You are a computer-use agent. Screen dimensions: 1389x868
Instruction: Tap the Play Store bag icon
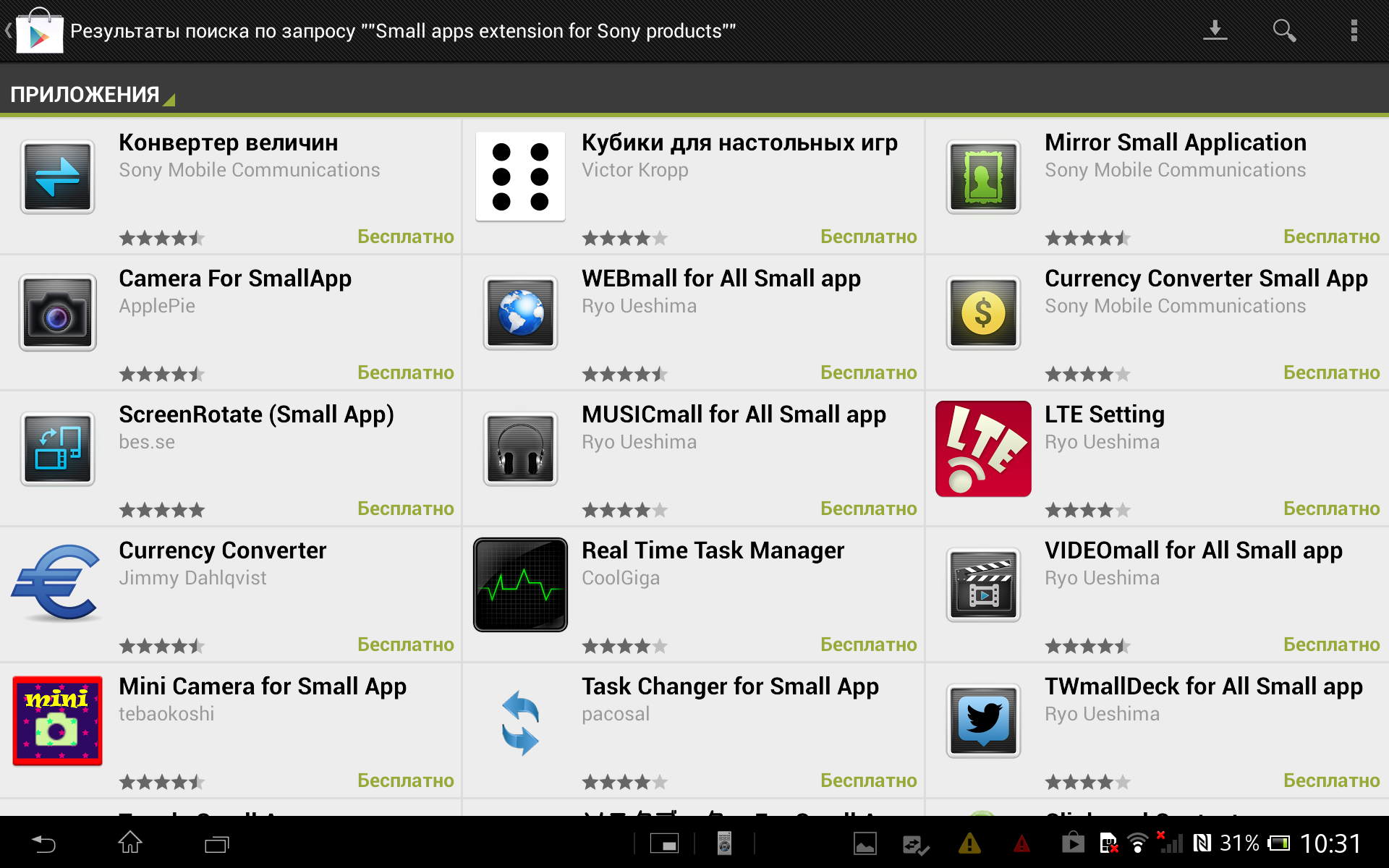39,31
